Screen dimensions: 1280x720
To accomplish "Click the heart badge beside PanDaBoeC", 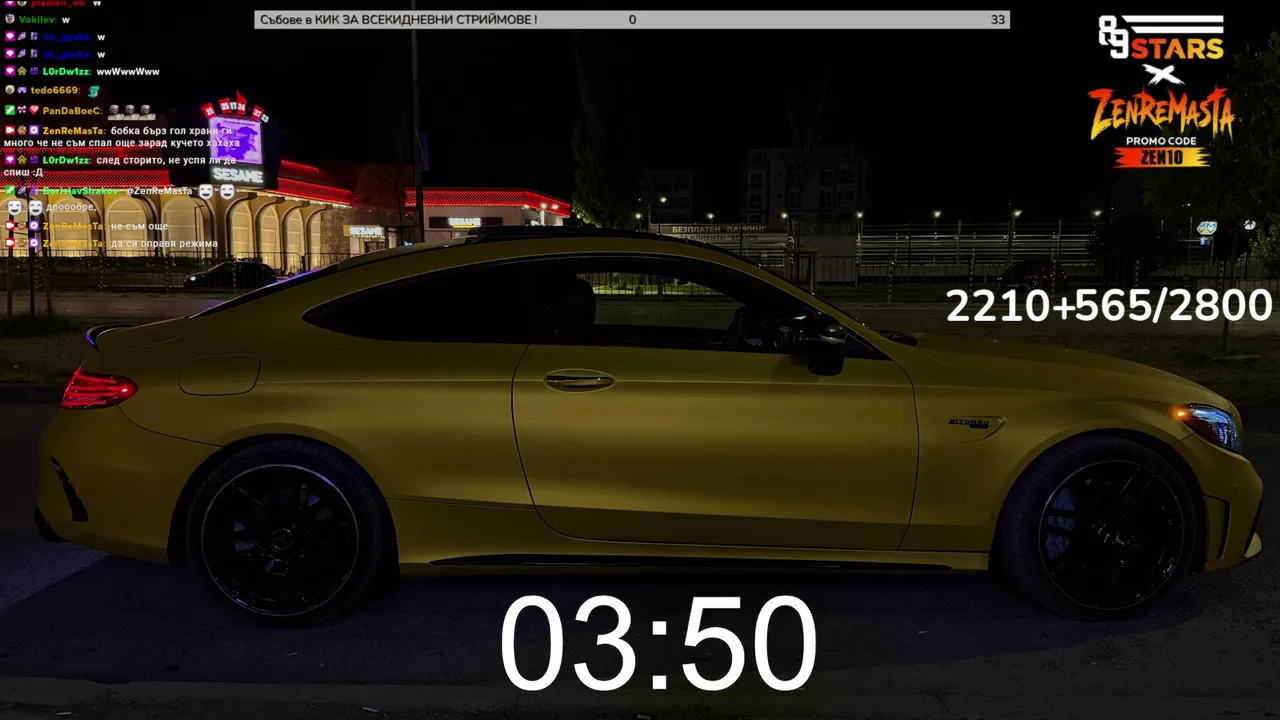I will click(34, 111).
